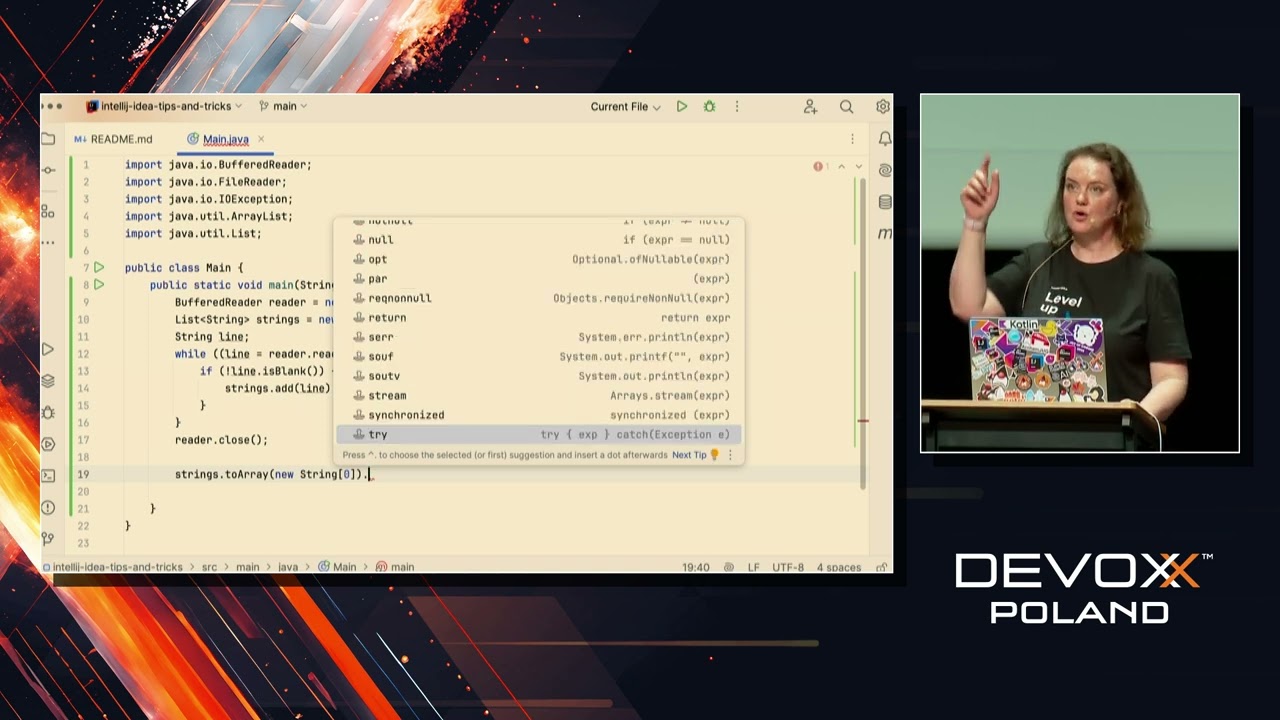Jump to next highlighted error arrow
This screenshot has width=1280, height=720.
tap(858, 166)
